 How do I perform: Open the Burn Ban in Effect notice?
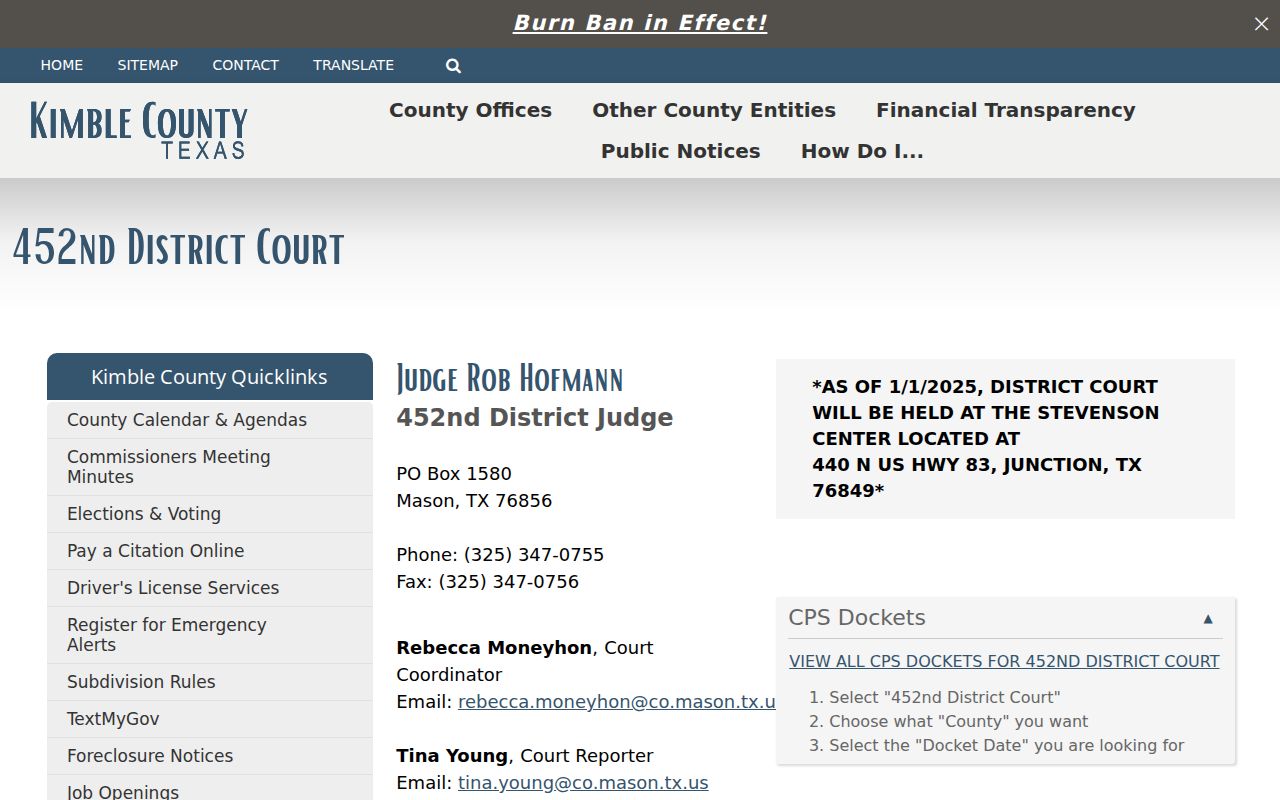pyautogui.click(x=640, y=23)
